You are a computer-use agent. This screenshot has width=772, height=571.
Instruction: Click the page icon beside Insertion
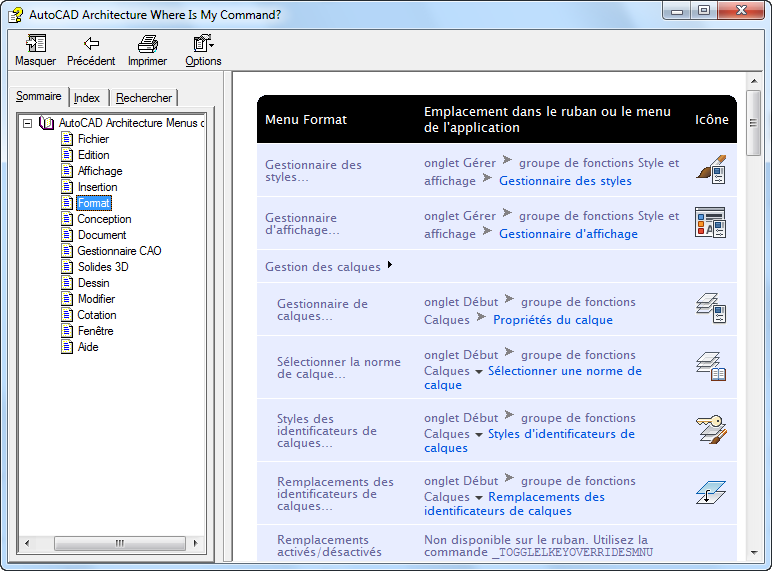tap(67, 187)
